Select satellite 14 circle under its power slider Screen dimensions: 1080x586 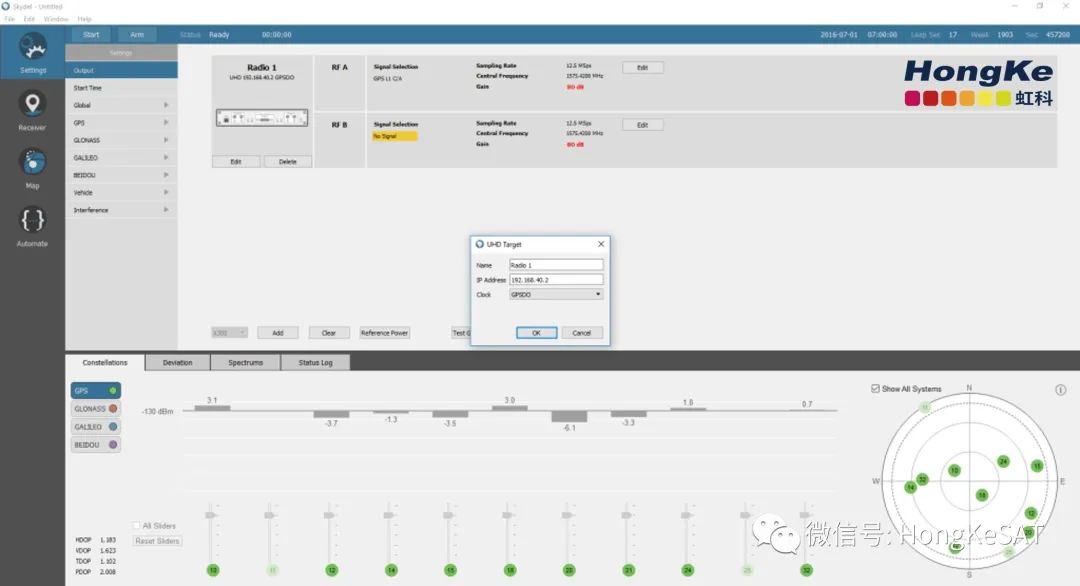click(391, 570)
